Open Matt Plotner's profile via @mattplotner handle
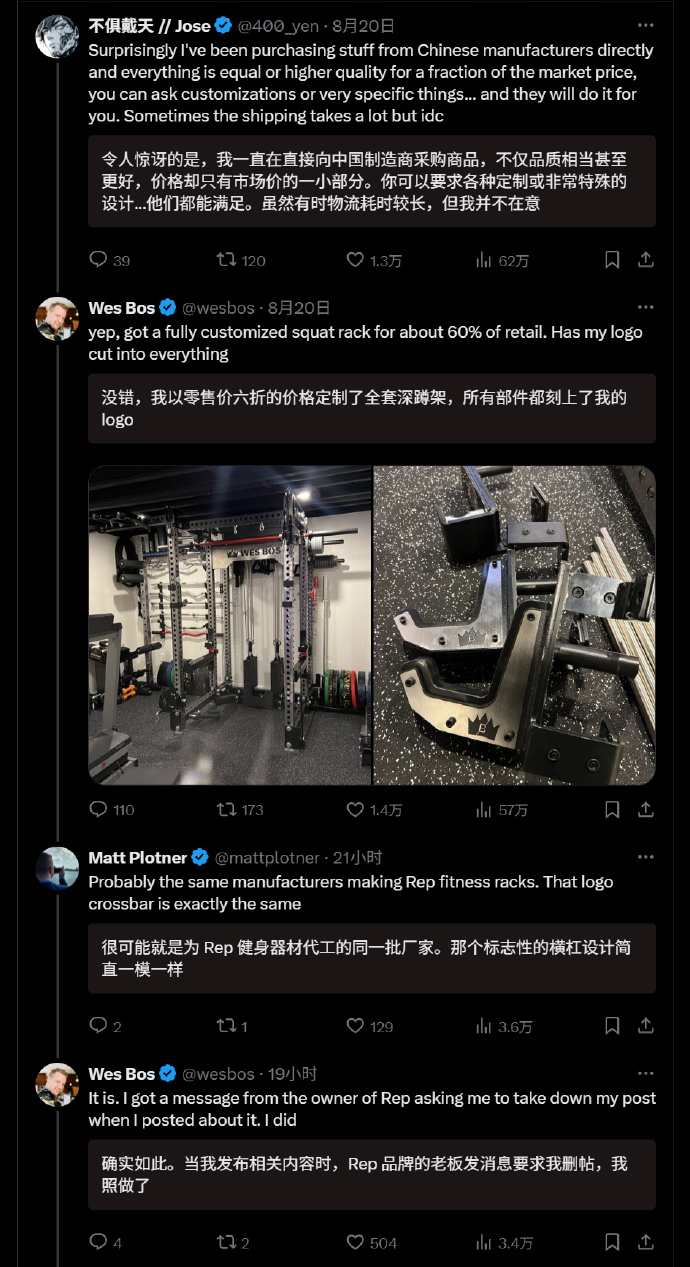 pyautogui.click(x=267, y=858)
